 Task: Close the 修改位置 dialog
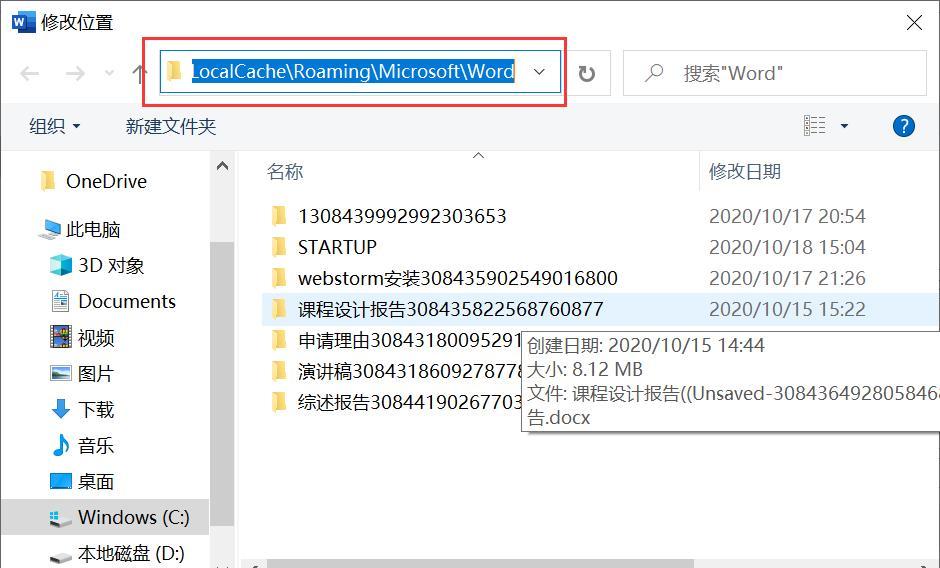click(x=914, y=23)
